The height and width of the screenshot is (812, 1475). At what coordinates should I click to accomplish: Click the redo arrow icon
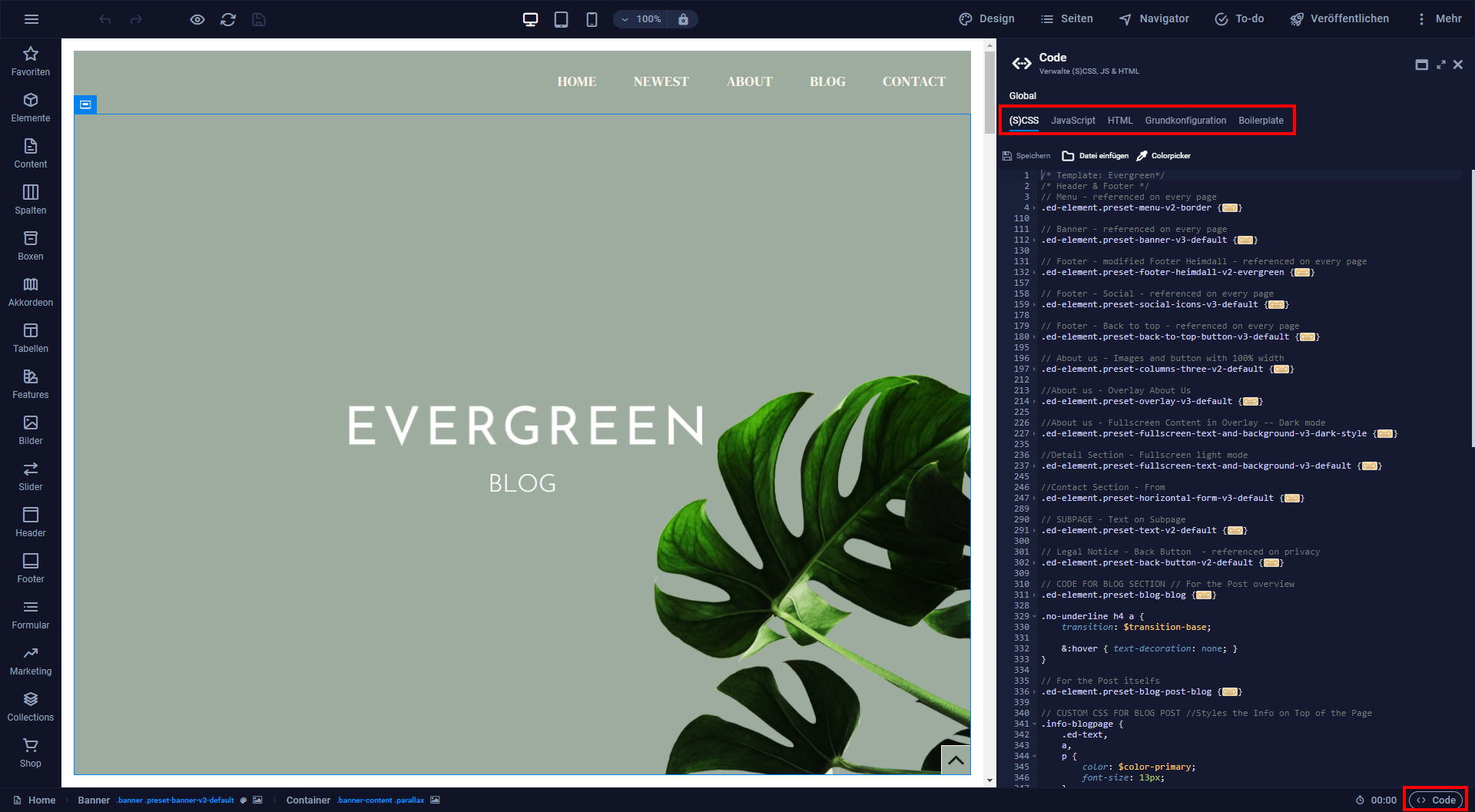(136, 19)
